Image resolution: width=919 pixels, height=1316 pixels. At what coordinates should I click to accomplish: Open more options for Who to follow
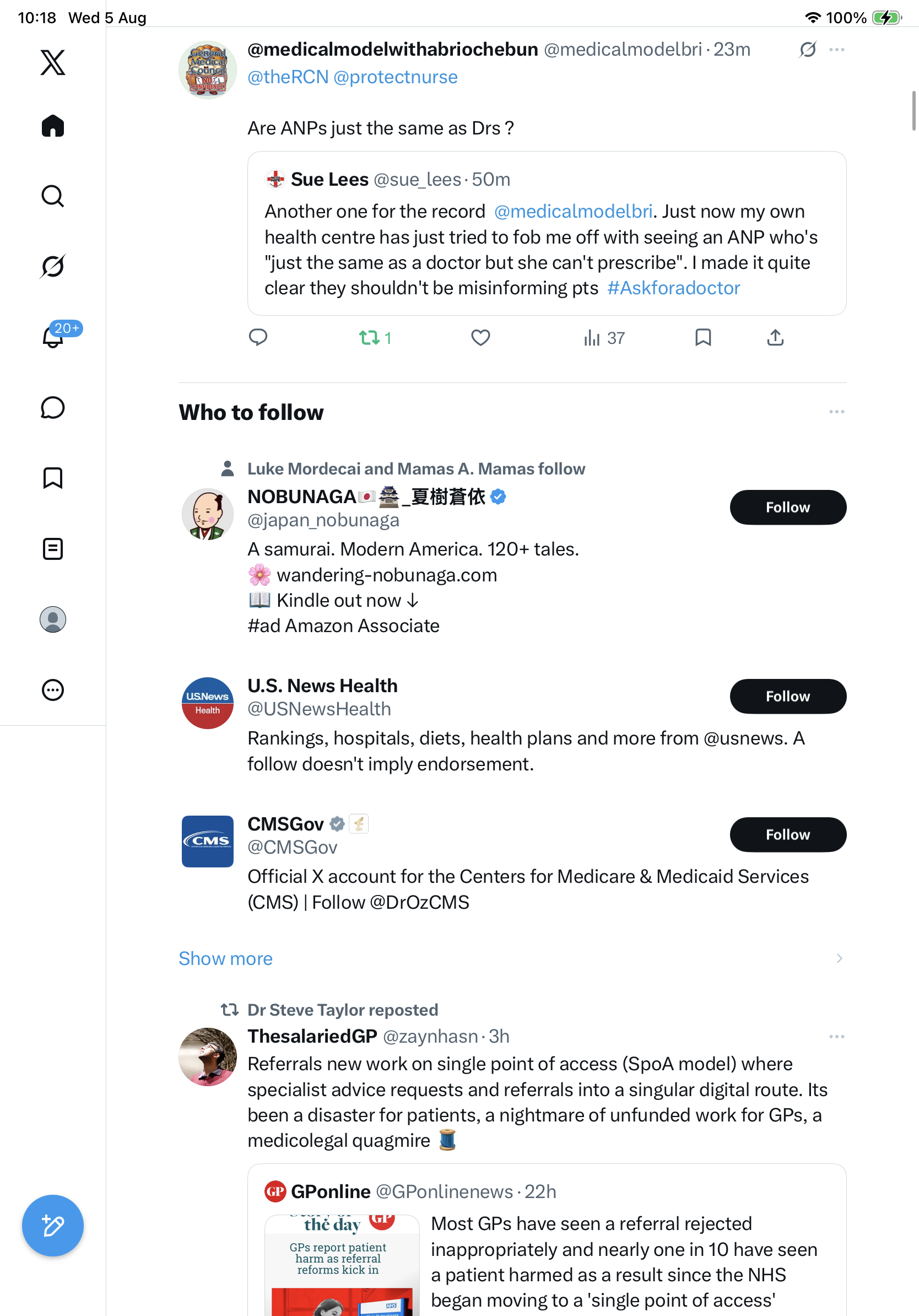tap(836, 412)
